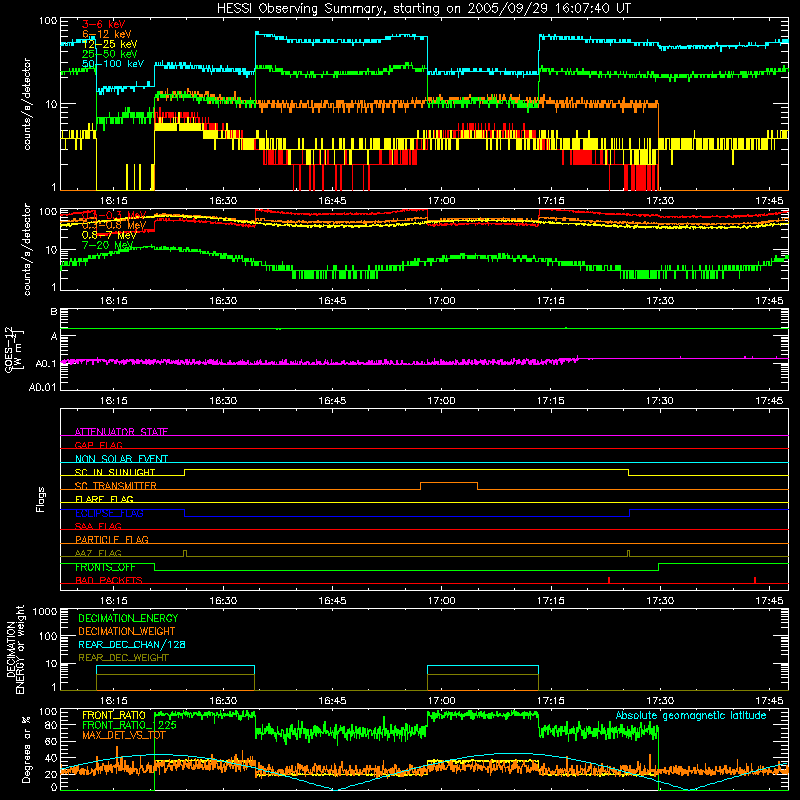Screen dimensions: 800x800
Task: Click 16:30 tick under the GOES plot
Action: (x=223, y=401)
